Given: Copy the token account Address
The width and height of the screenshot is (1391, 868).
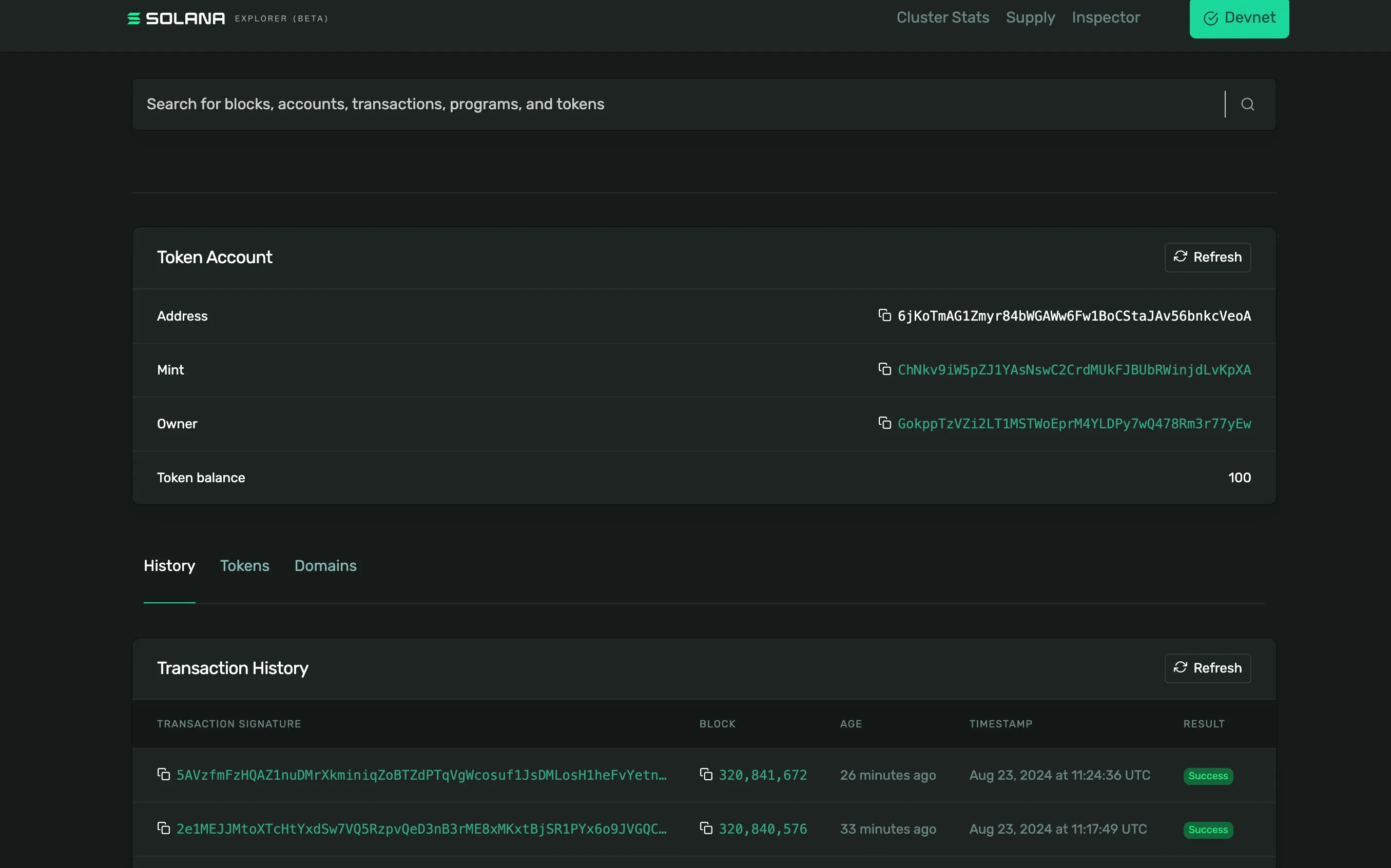Looking at the screenshot, I should pos(885,315).
